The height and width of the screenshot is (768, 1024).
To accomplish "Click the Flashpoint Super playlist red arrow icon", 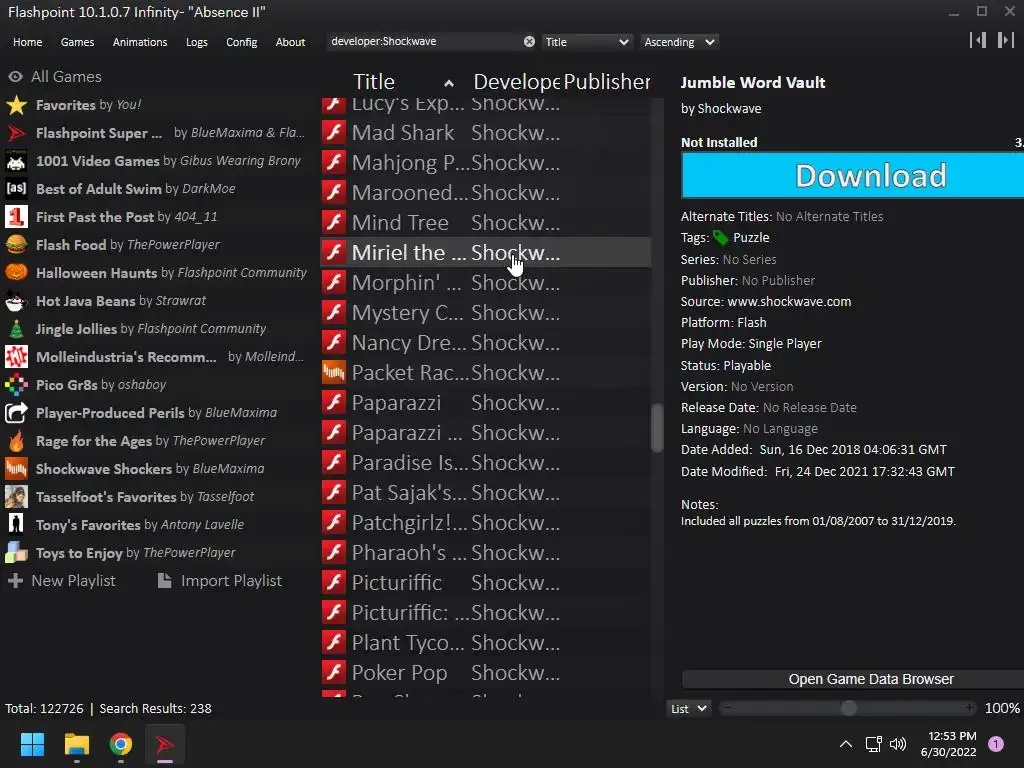I will 16,133.
